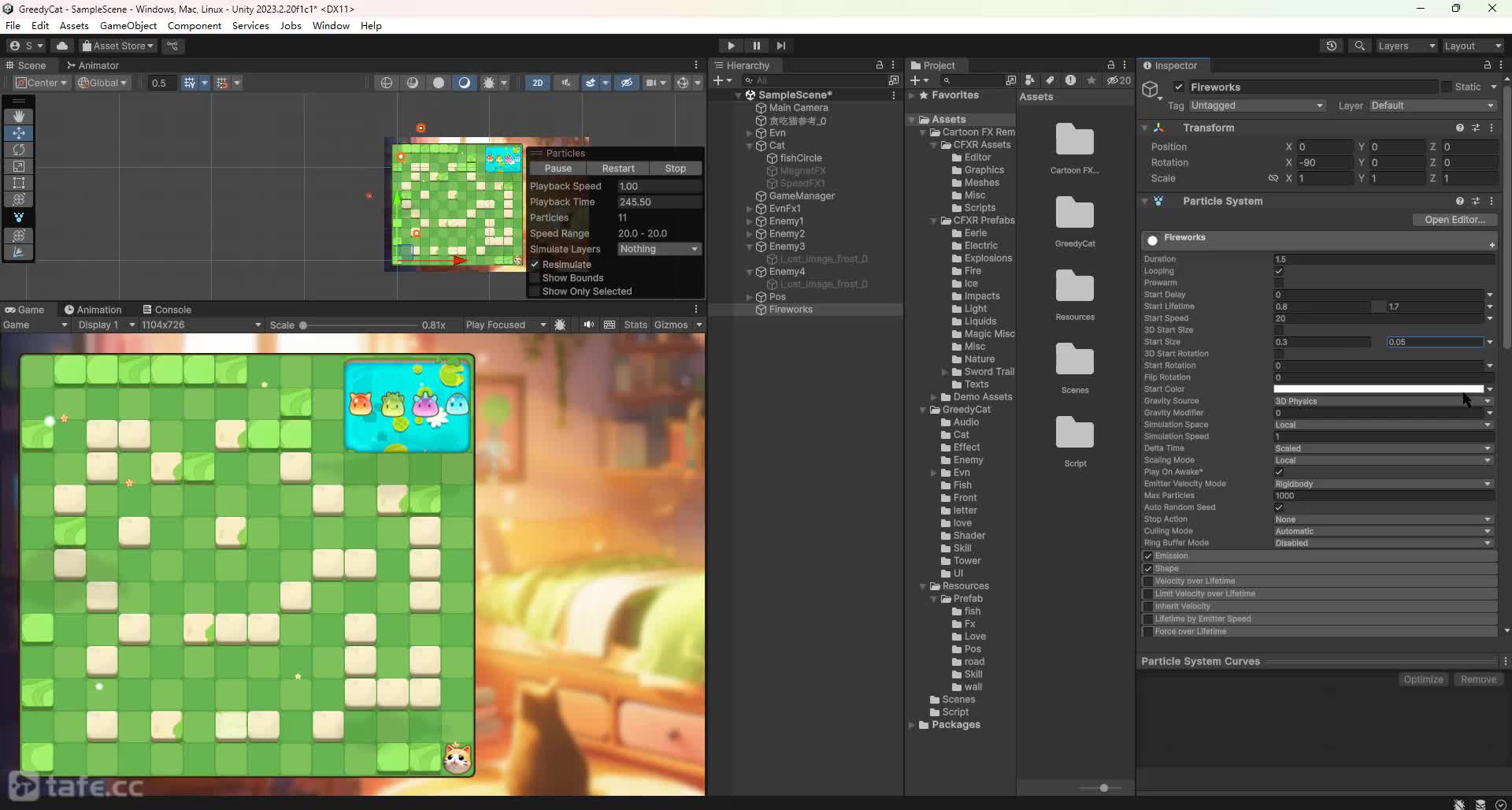Click the Stats button in Game view

click(x=636, y=325)
